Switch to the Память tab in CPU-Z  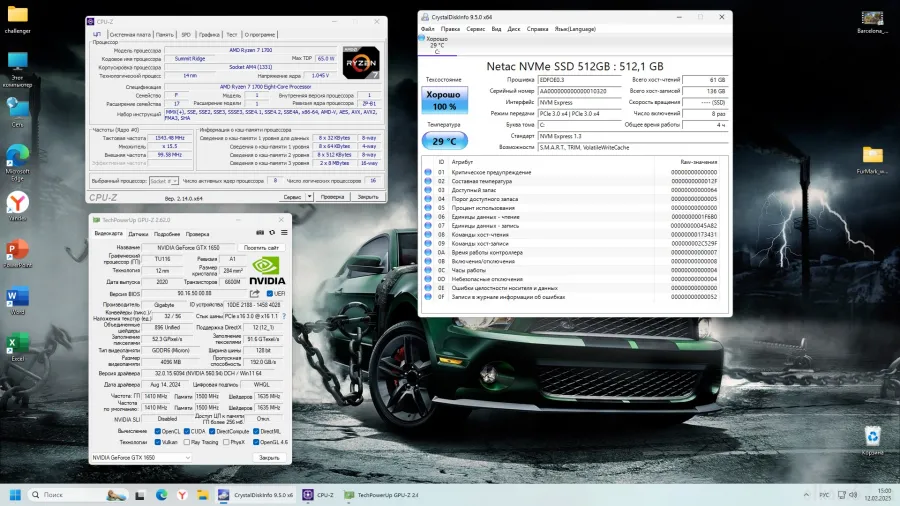tap(165, 34)
